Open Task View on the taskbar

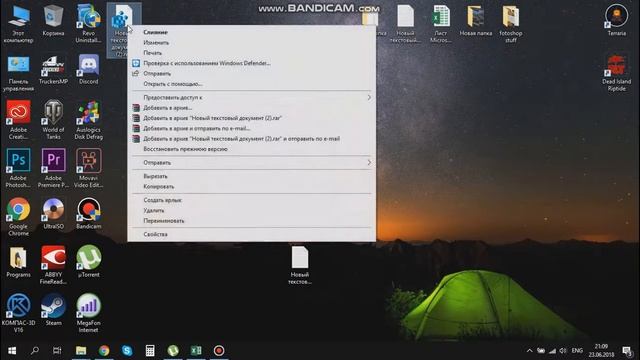click(x=57, y=351)
